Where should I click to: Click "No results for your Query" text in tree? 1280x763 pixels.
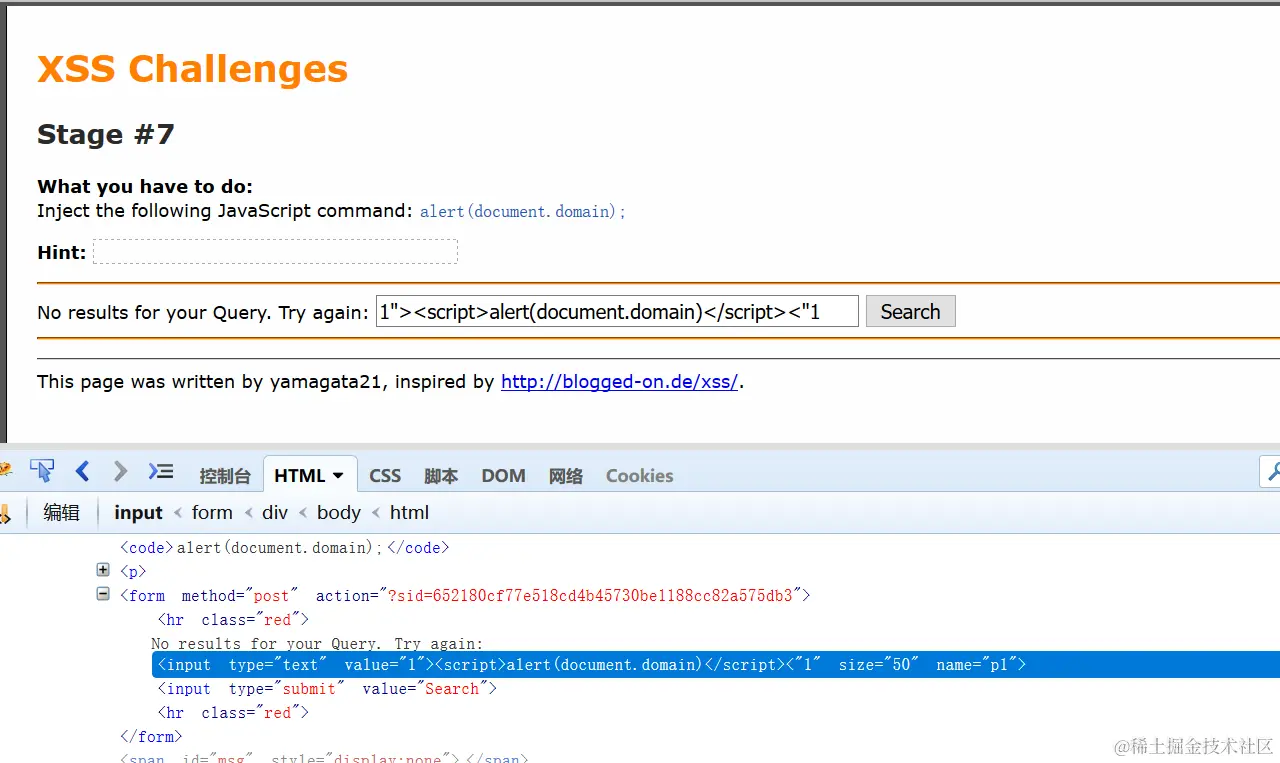317,643
